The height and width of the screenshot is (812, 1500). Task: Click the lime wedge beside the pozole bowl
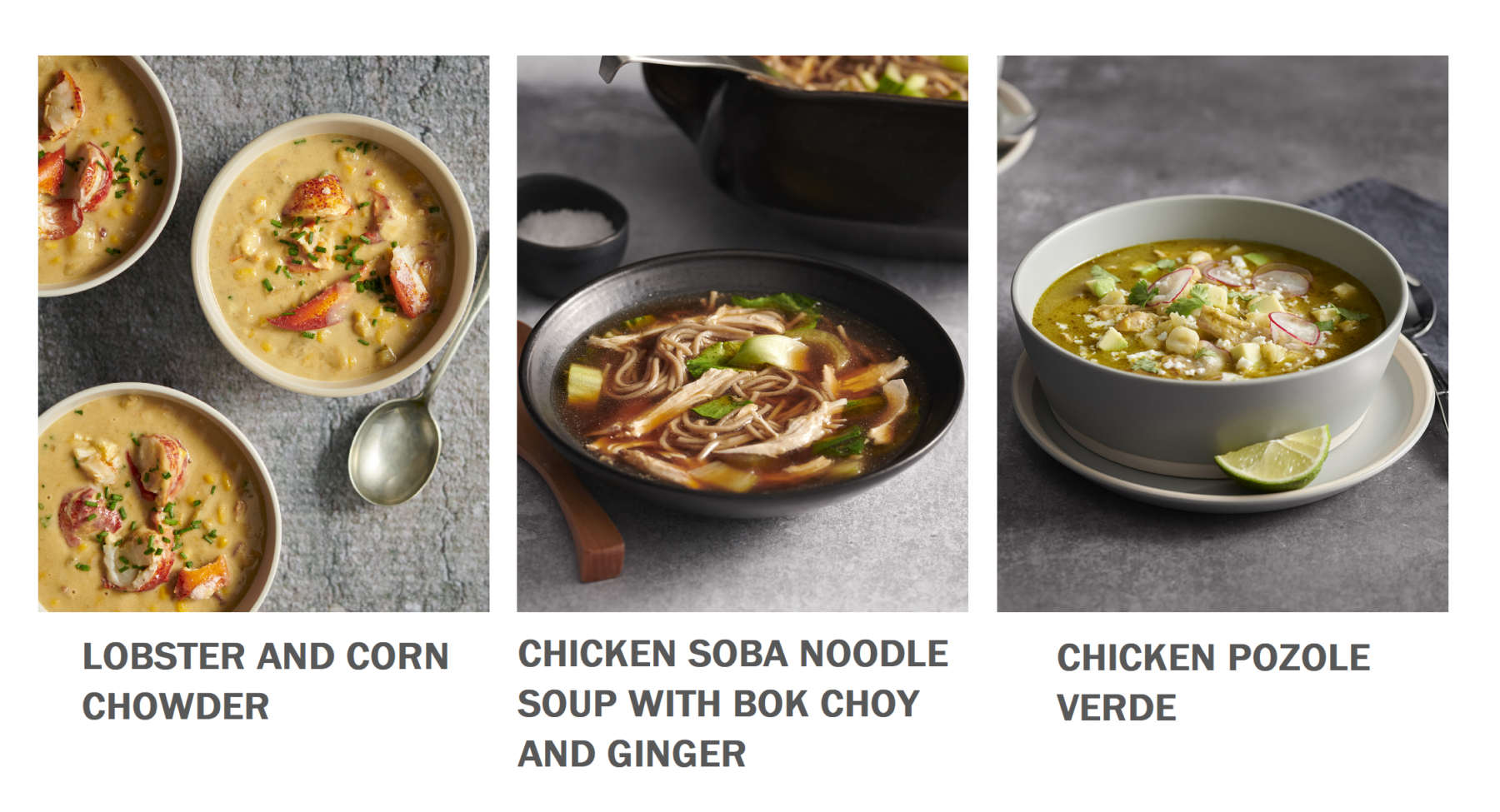pos(1272,456)
